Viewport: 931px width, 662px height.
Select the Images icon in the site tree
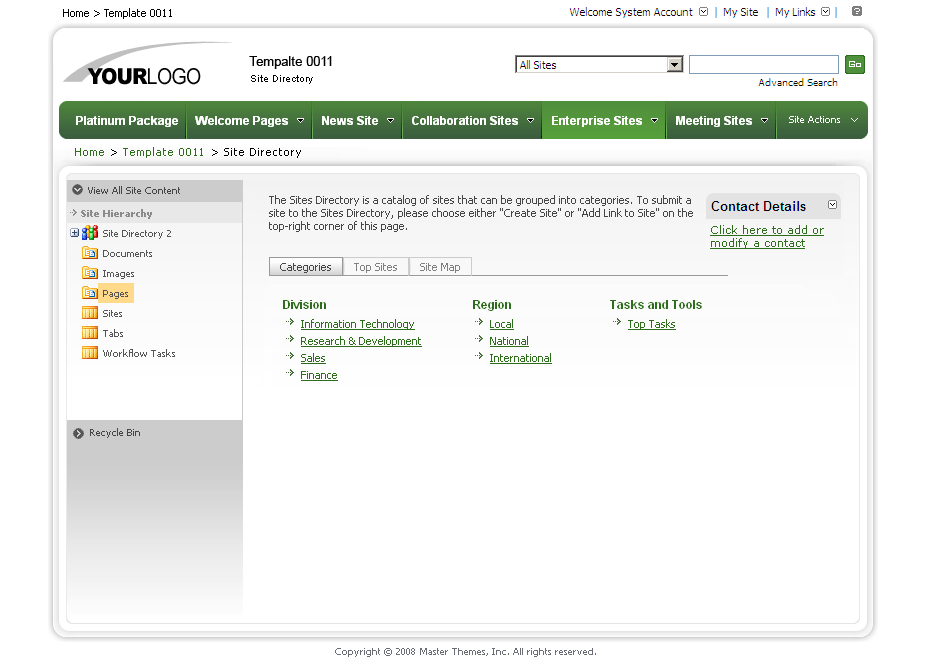point(89,273)
